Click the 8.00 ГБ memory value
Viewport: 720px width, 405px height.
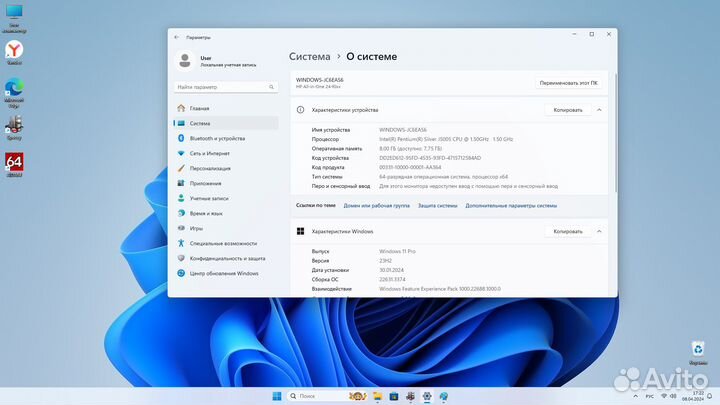(411, 149)
